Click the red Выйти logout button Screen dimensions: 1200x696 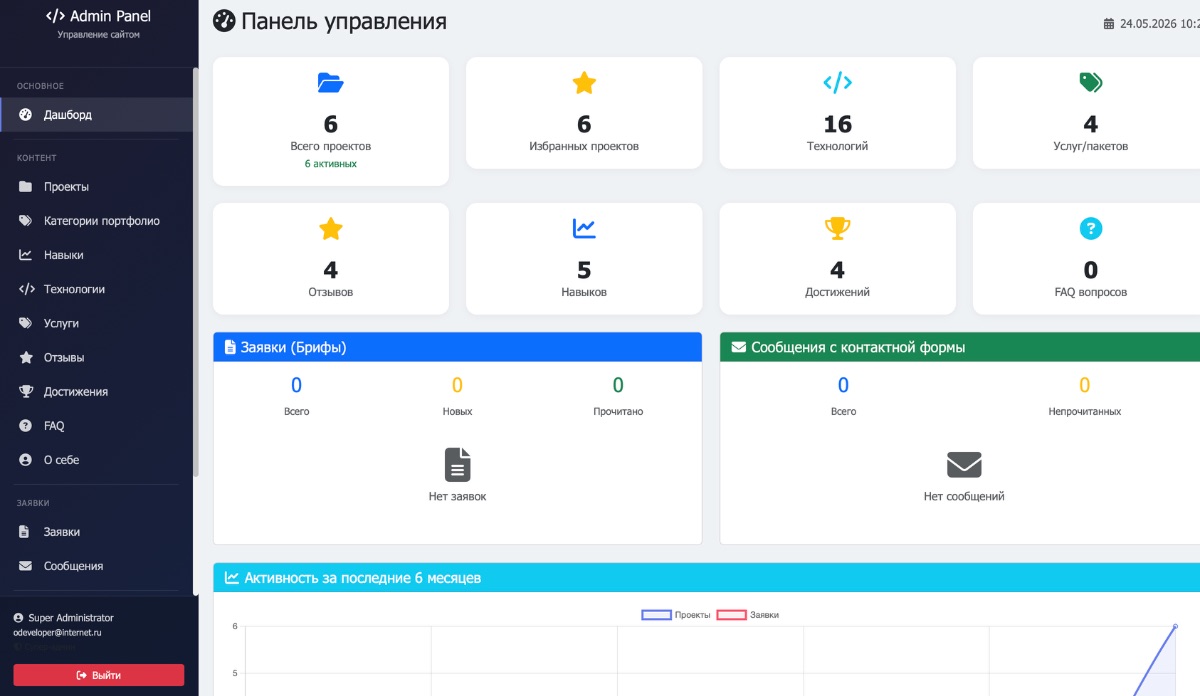[99, 675]
